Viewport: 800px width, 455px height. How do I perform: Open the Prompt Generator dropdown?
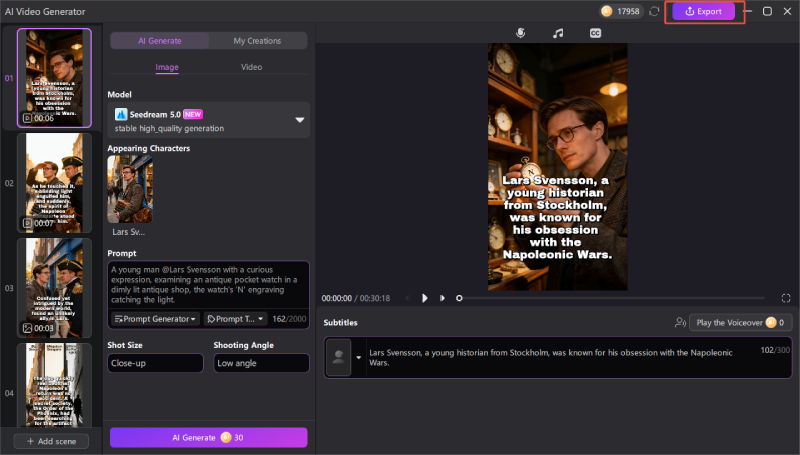(154, 319)
